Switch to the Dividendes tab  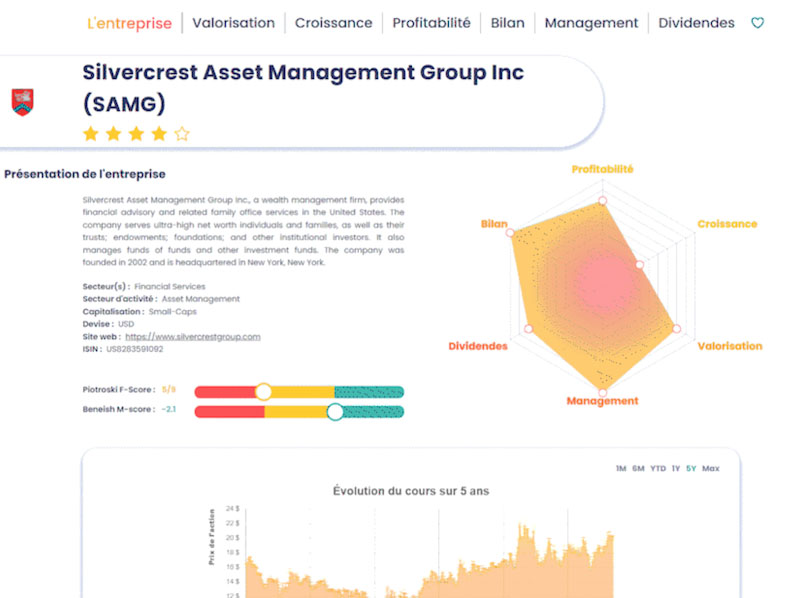[x=696, y=23]
